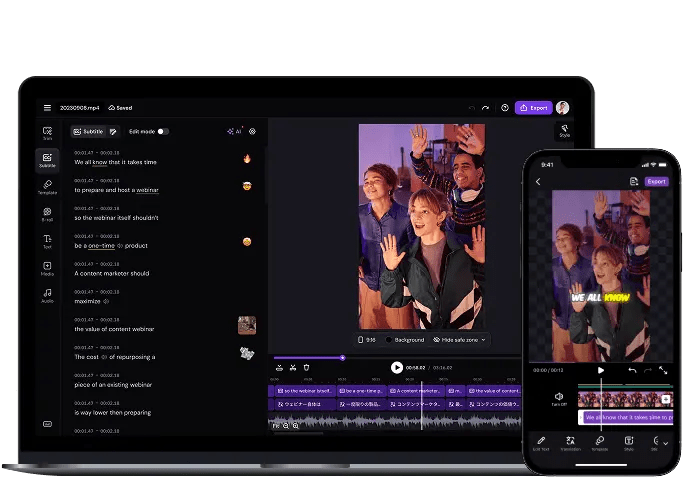Click the white playhead line on laptop timeline
Screen dimensions: 686x504
click(422, 405)
